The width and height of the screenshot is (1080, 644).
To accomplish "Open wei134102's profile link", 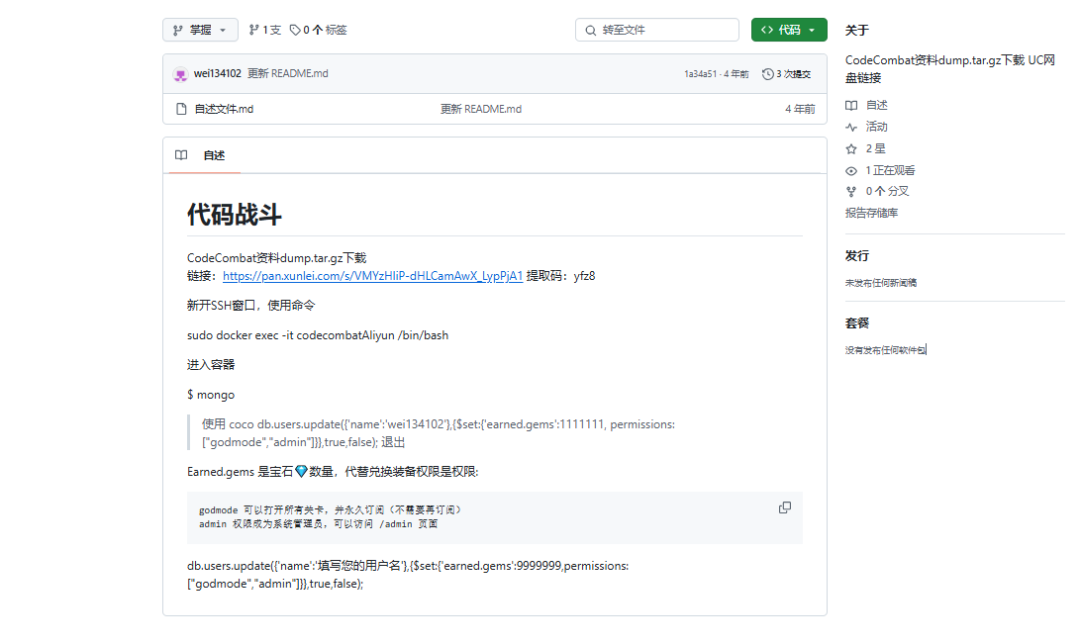I will pos(216,73).
